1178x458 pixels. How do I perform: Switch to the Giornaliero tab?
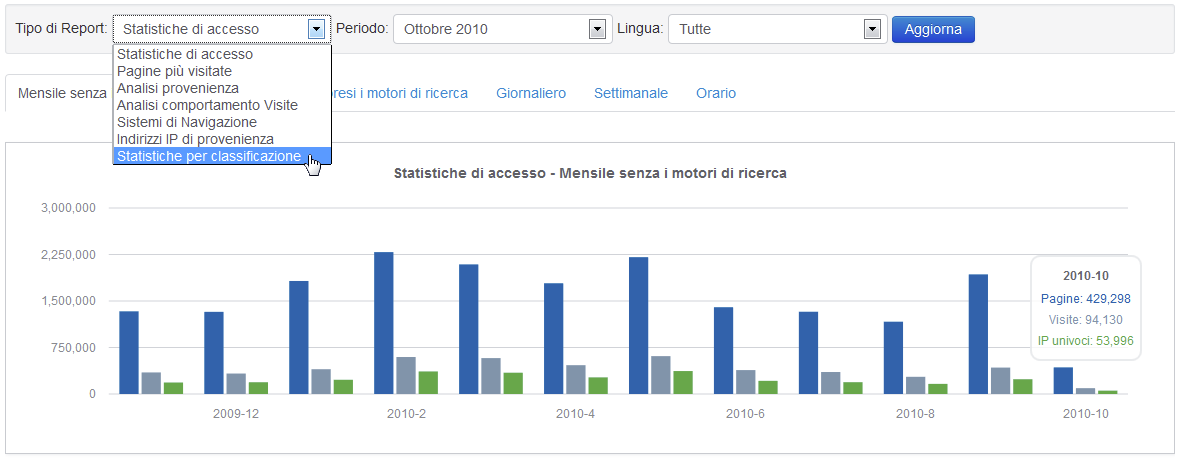(x=531, y=93)
